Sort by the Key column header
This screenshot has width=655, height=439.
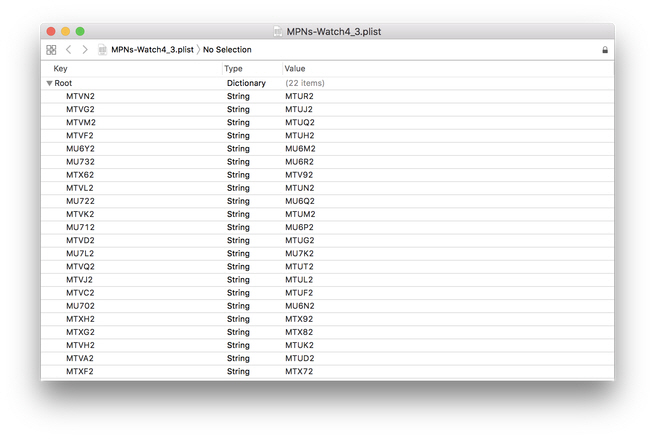[x=60, y=69]
